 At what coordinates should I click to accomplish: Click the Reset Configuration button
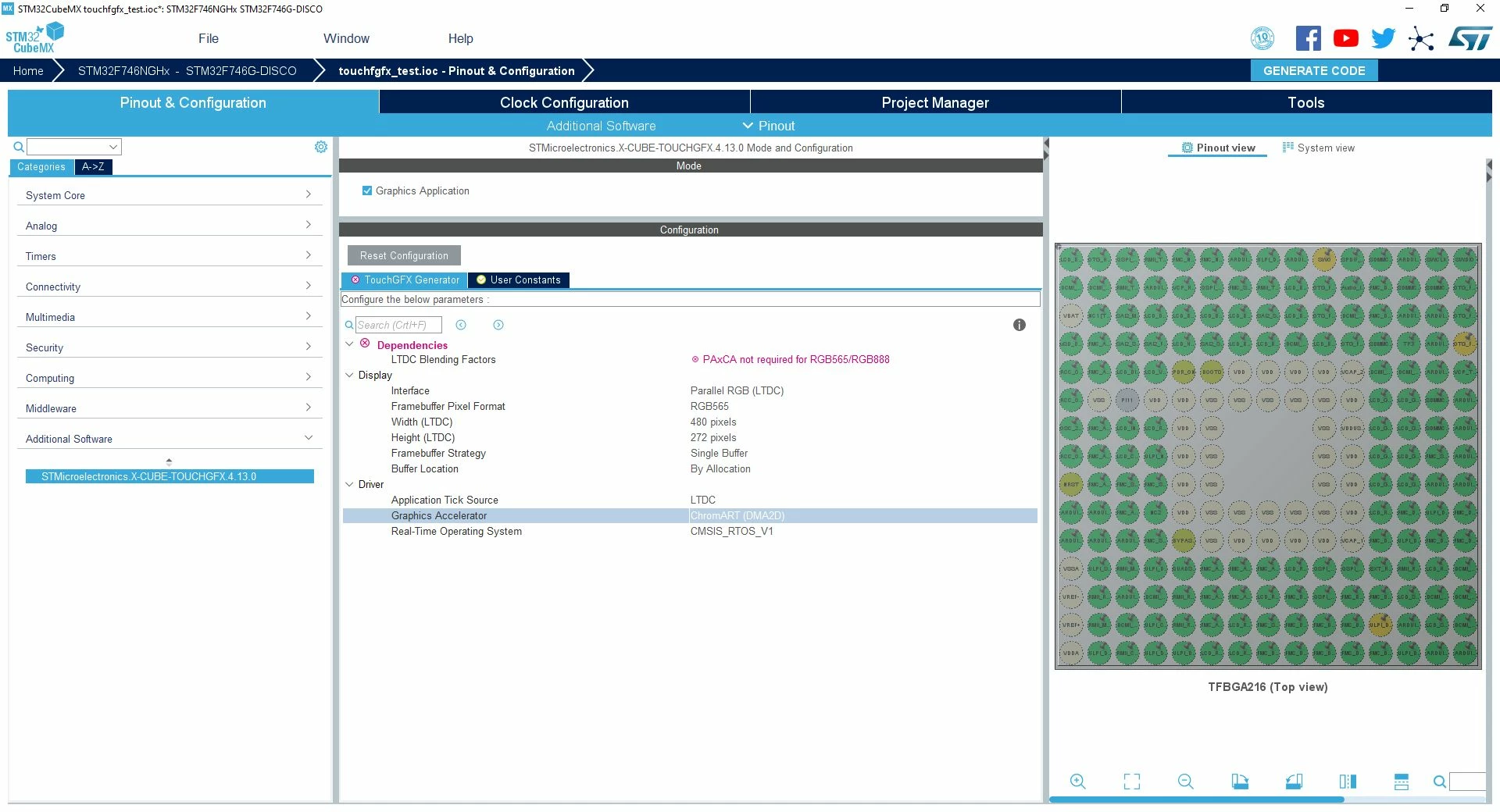point(404,255)
